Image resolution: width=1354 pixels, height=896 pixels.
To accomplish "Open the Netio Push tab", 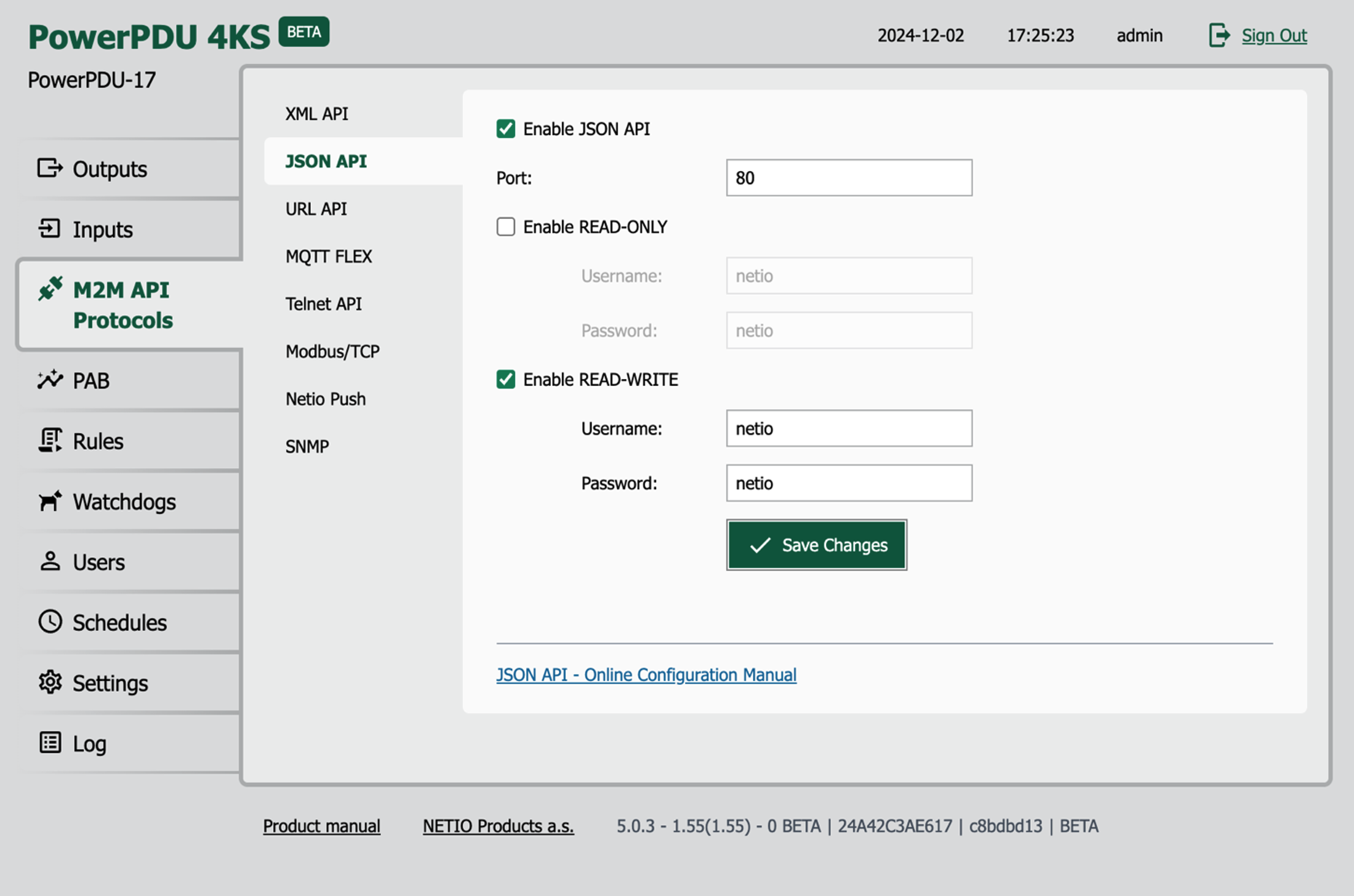I will (x=326, y=399).
